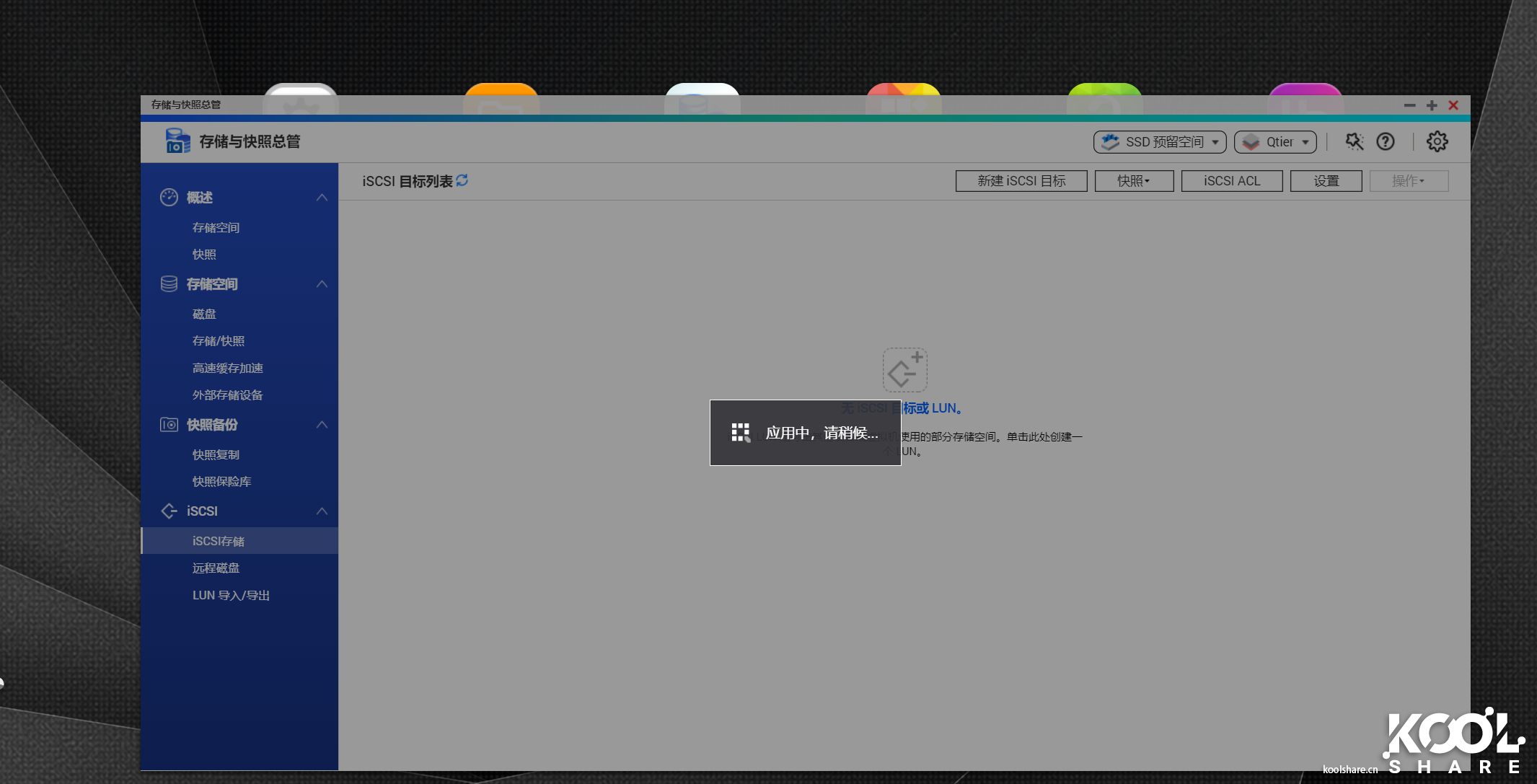
Task: Collapse the 存储空间 section chevron
Action: [322, 284]
